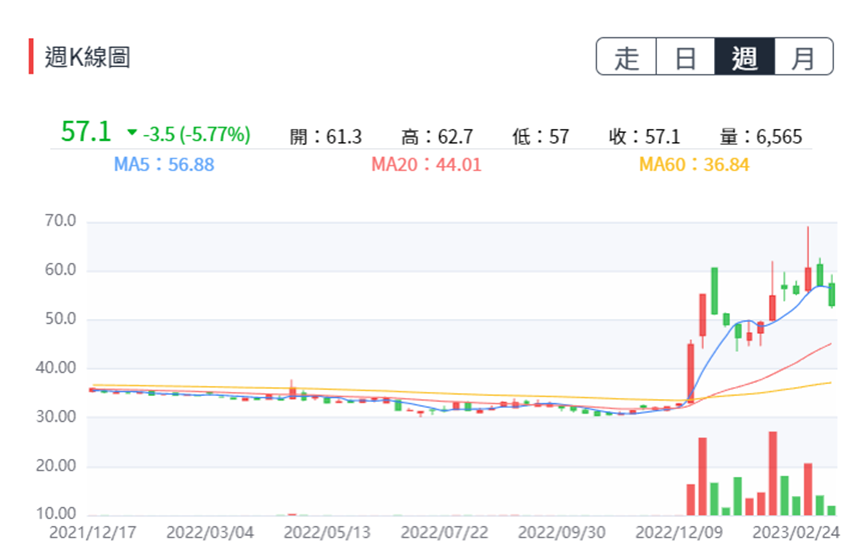Click the volume value 量:6,565
This screenshot has height=556, width=865.
click(760, 136)
